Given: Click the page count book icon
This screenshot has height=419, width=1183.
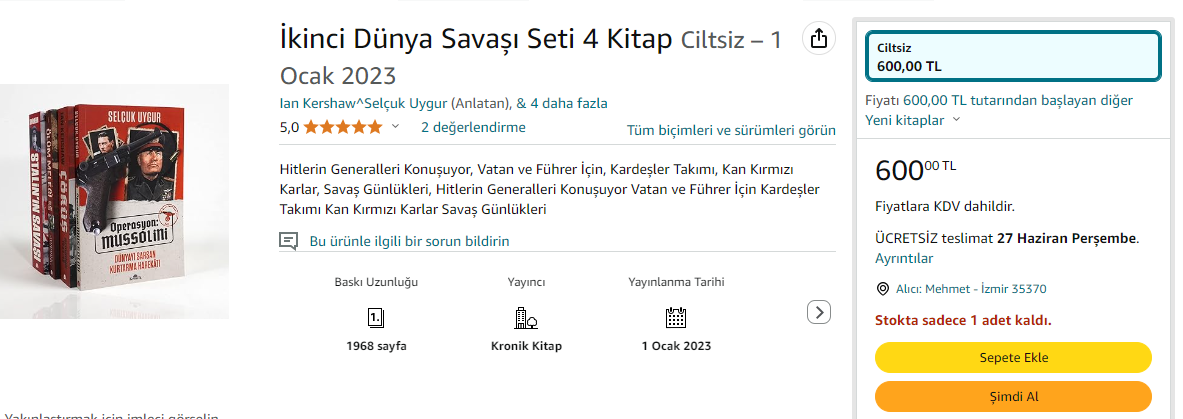Looking at the screenshot, I should pyautogui.click(x=376, y=318).
